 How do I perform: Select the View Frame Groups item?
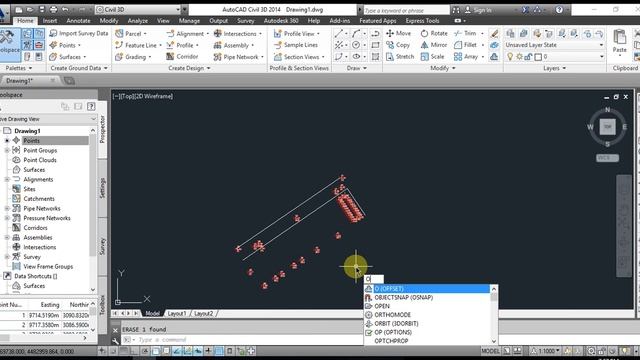click(x=48, y=267)
